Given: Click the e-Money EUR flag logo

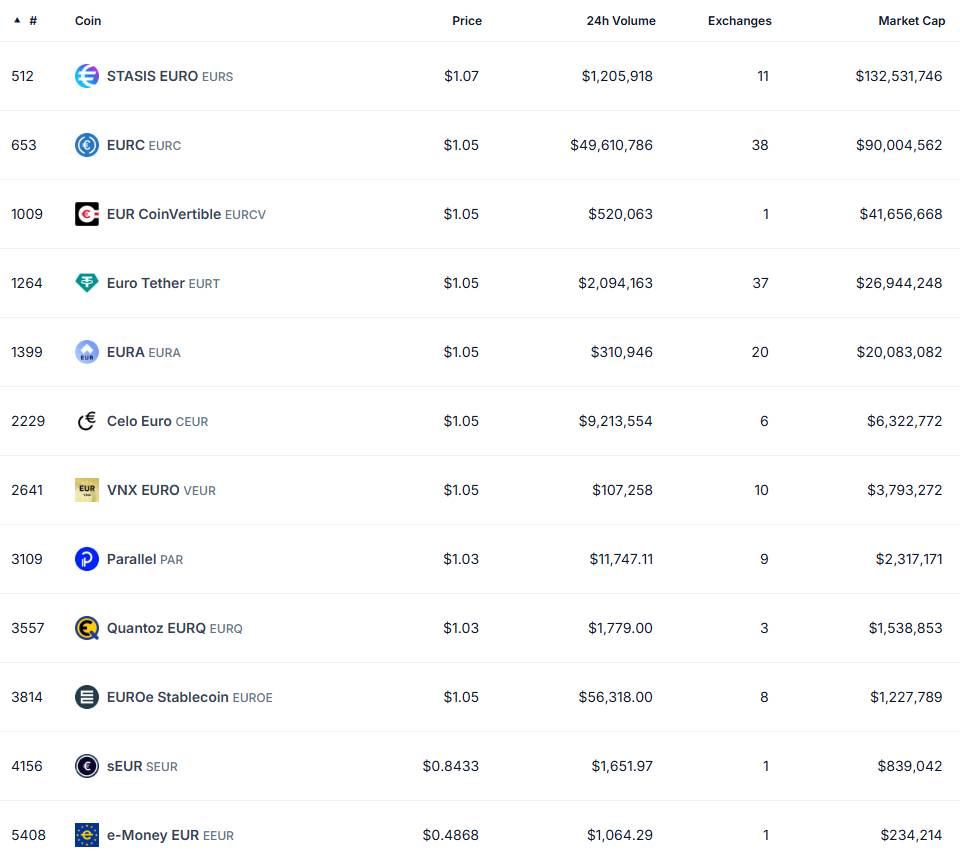Looking at the screenshot, I should click(x=86, y=835).
